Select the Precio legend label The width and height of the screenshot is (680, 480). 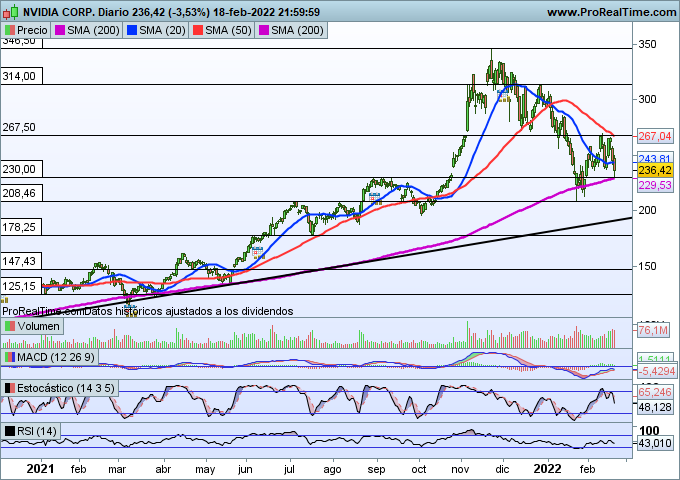point(32,30)
